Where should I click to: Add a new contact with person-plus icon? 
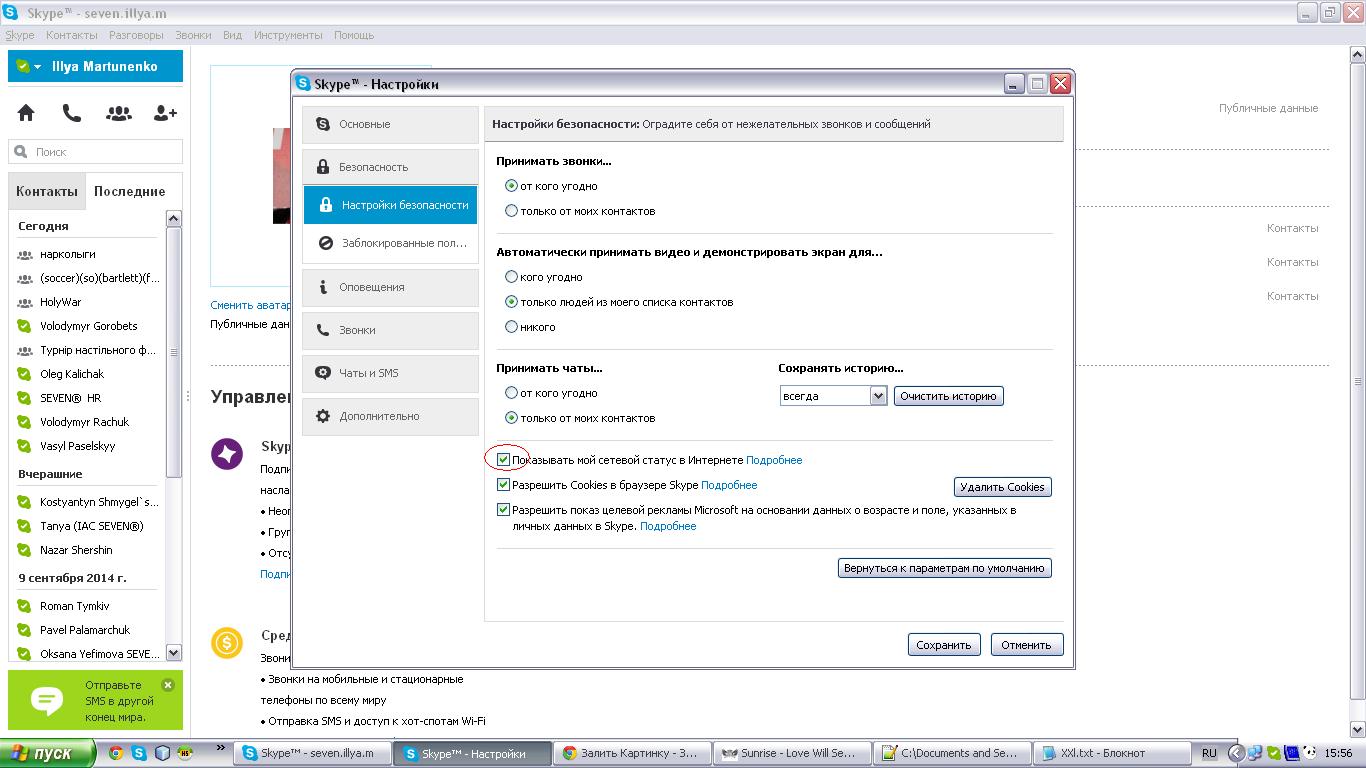coord(165,113)
